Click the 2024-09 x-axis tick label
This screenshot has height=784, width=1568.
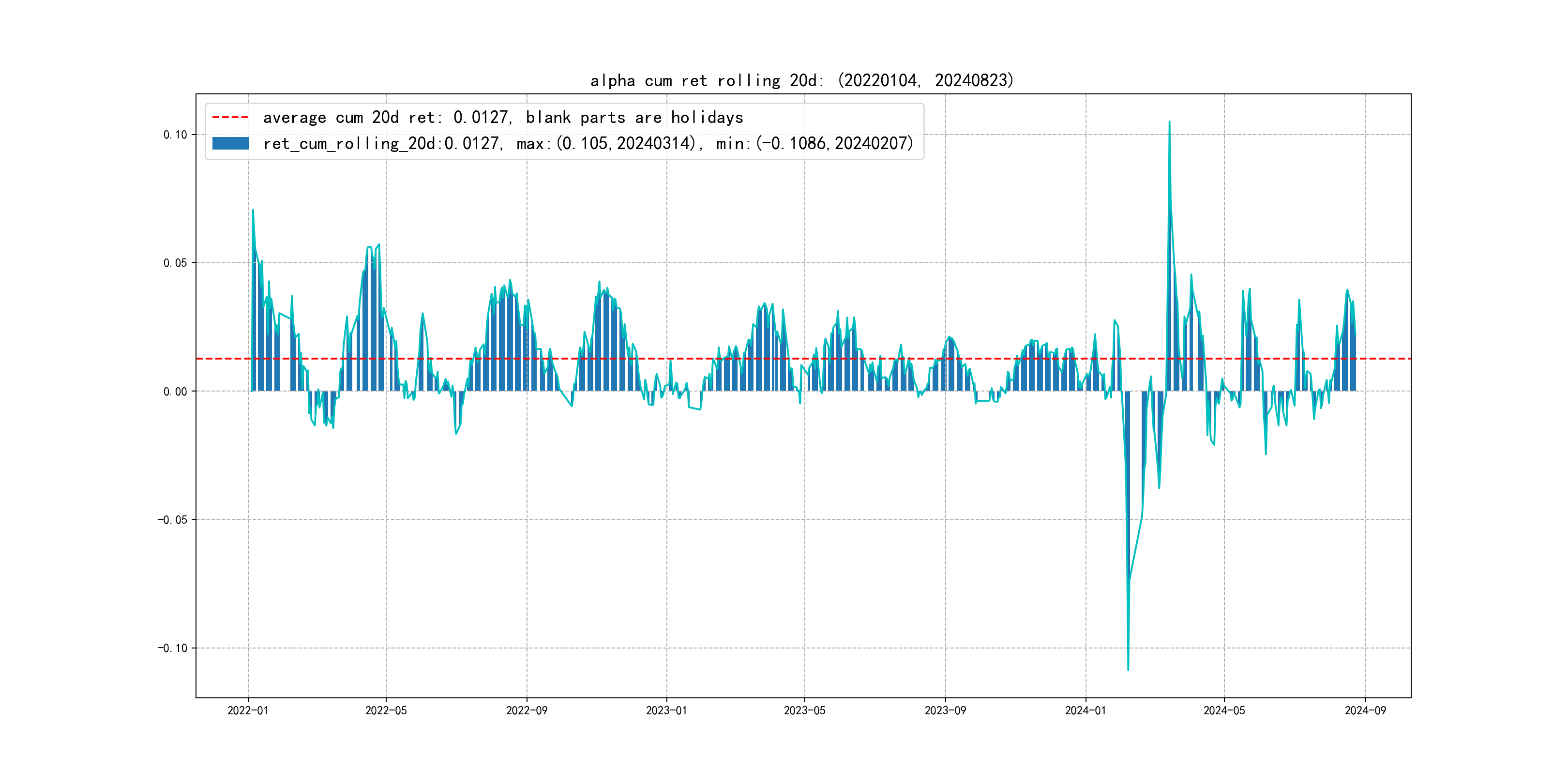tap(1365, 710)
